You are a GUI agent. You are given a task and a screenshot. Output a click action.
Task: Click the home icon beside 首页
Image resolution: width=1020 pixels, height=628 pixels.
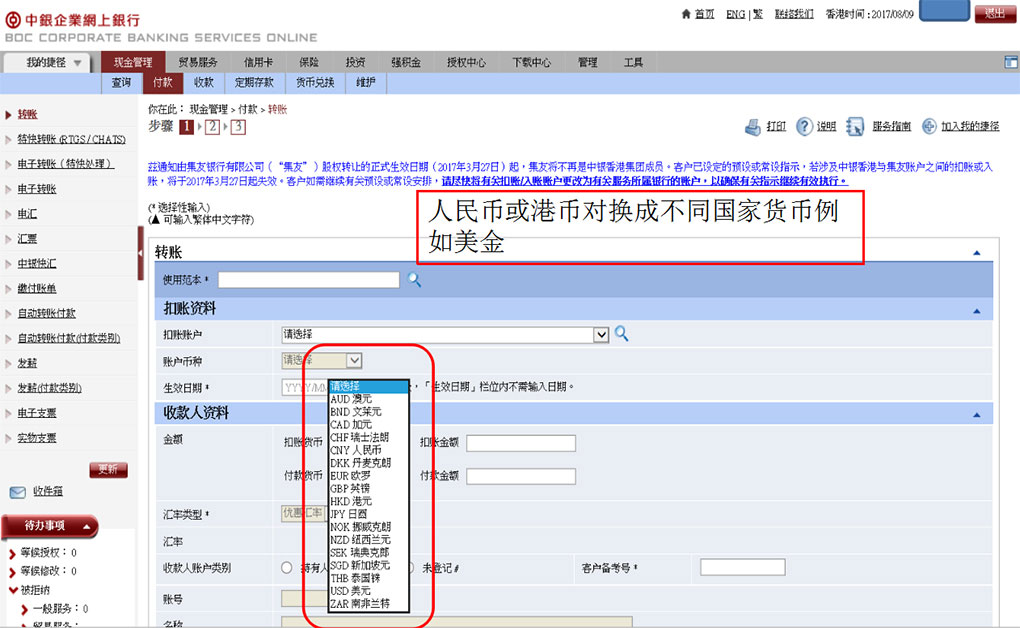click(685, 14)
